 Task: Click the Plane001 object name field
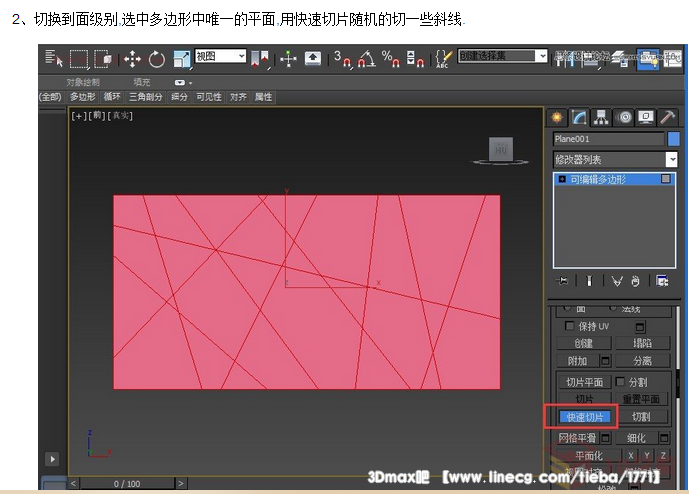pyautogui.click(x=609, y=139)
